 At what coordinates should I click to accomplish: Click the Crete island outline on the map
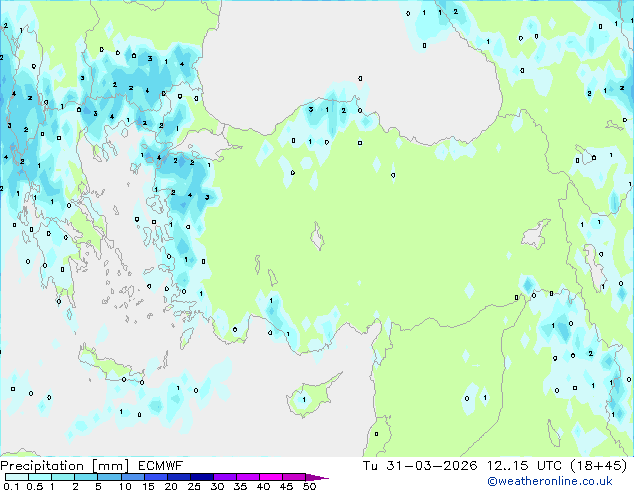point(110,364)
